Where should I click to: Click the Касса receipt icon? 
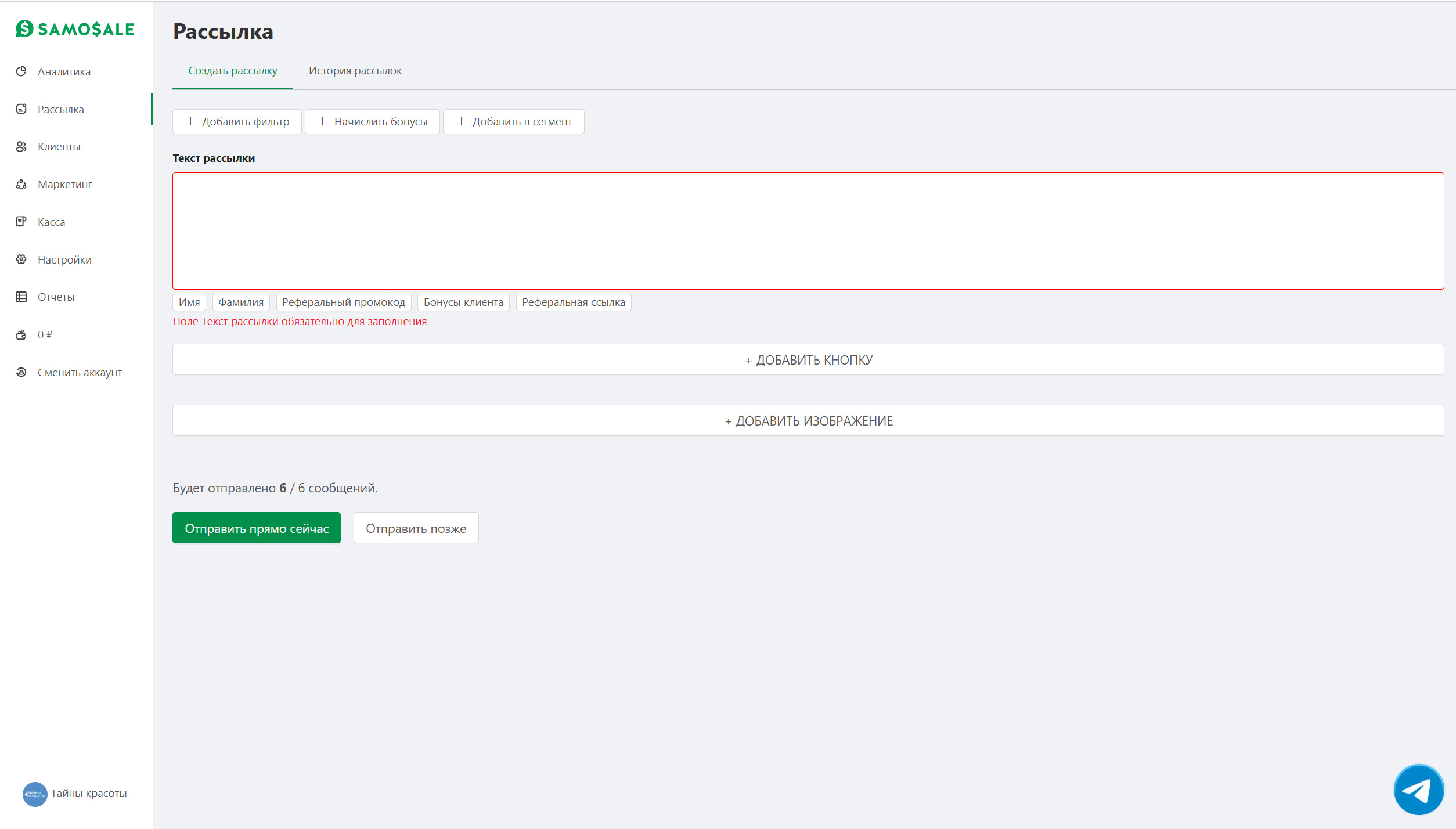(x=21, y=222)
